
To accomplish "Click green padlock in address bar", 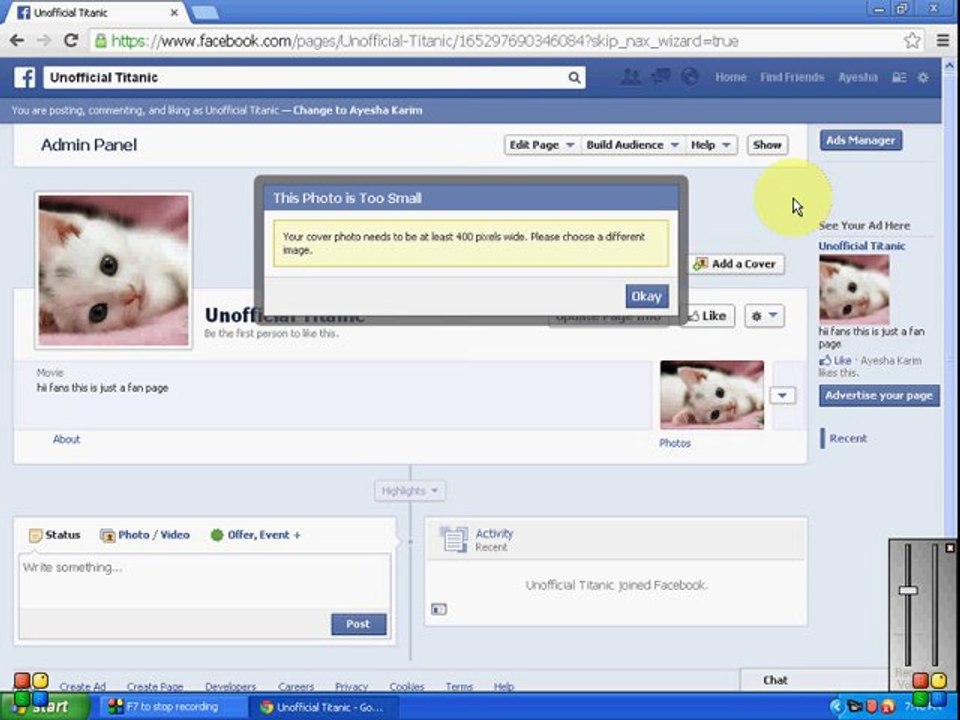I will point(100,41).
